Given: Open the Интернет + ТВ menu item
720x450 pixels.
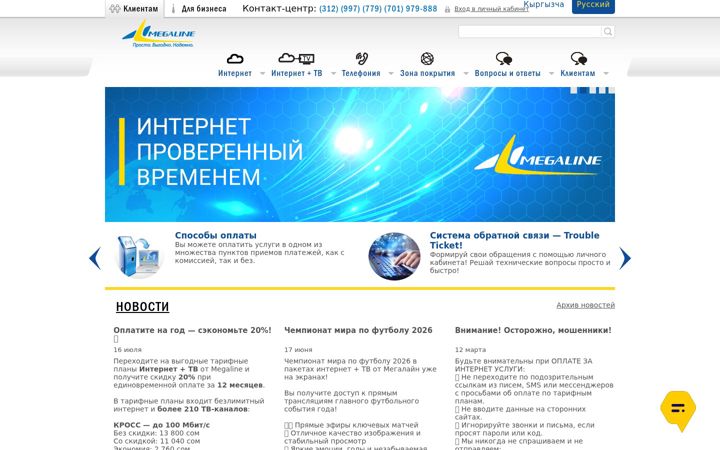Looking at the screenshot, I should click(297, 73).
